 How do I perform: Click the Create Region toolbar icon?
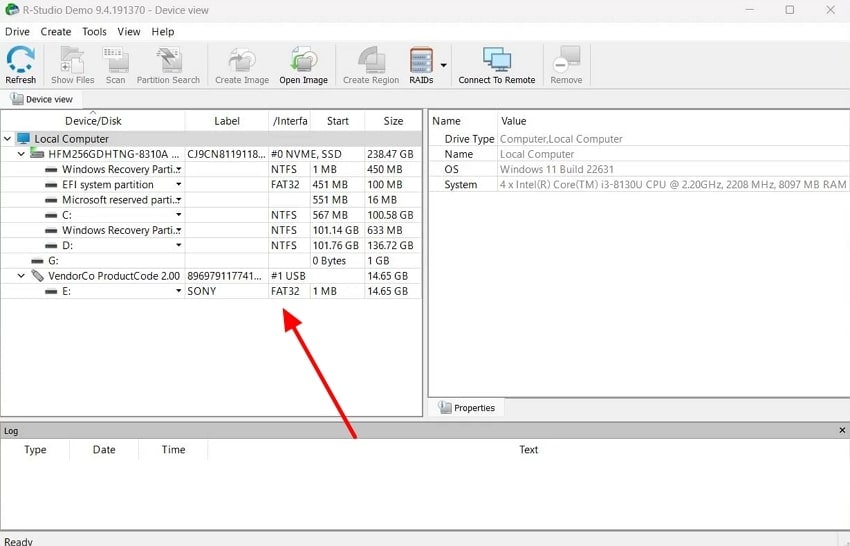click(x=371, y=59)
